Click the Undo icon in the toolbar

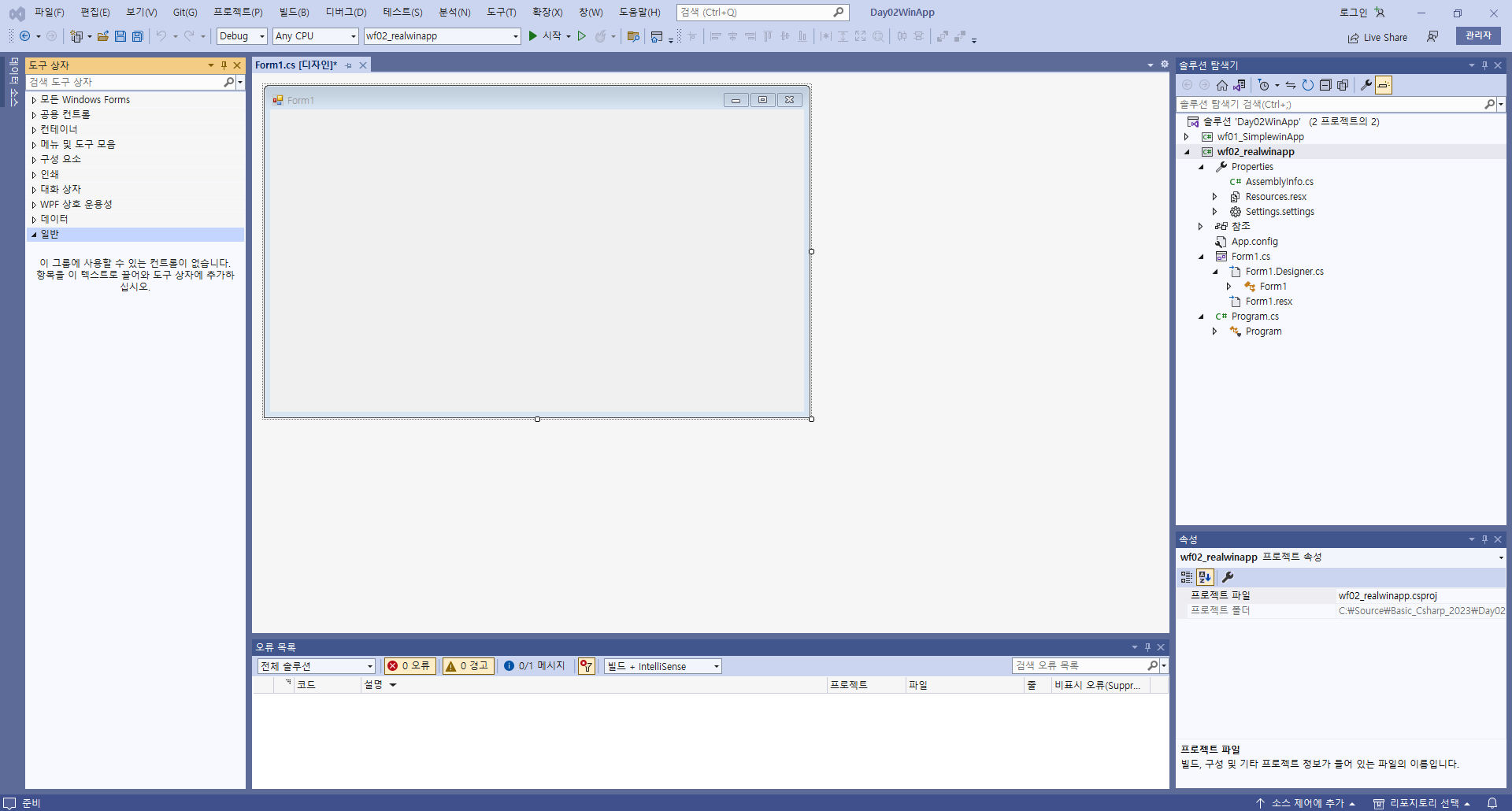click(160, 36)
